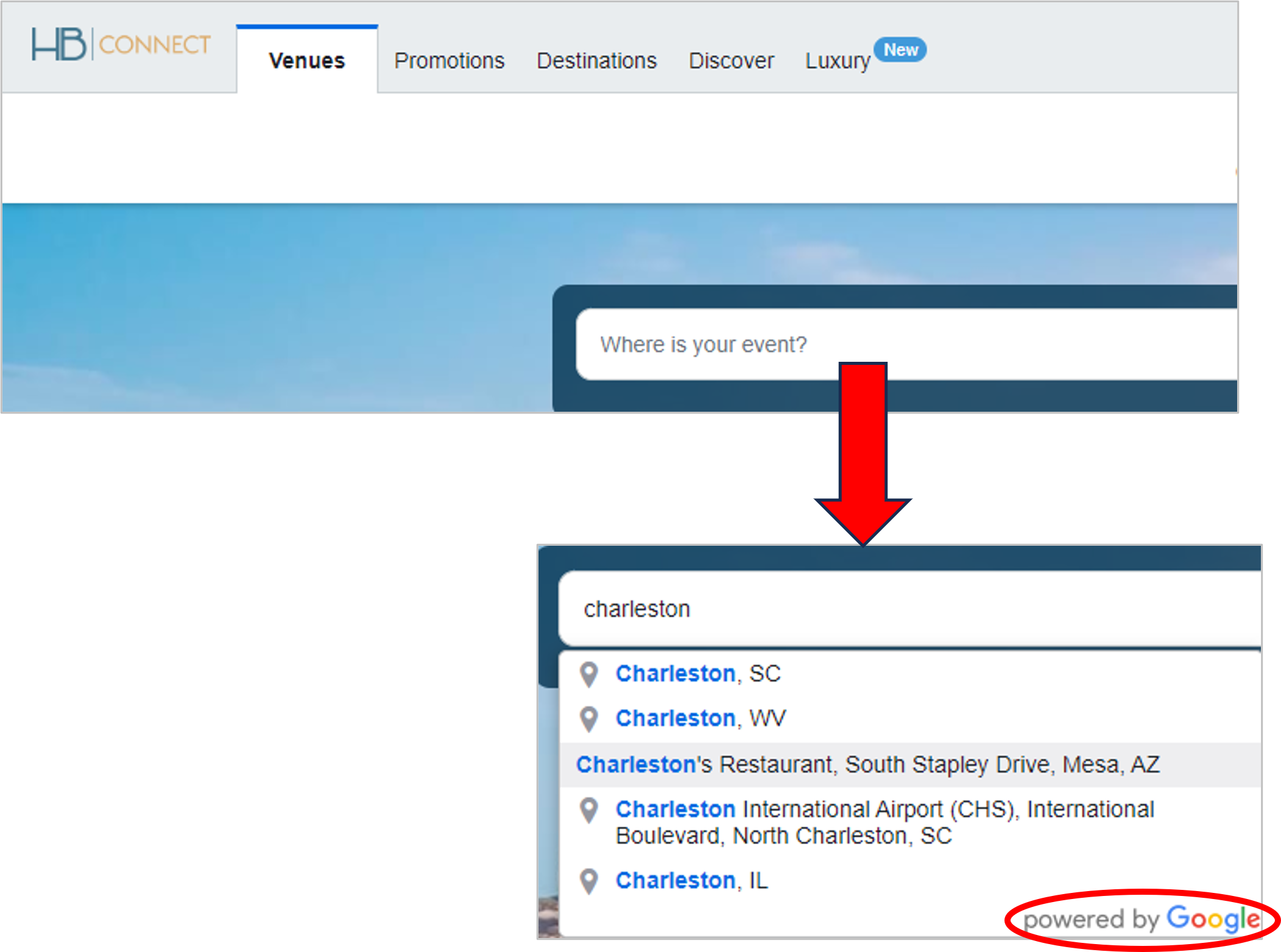Click the HB Connect logo
1281x952 pixels.
pos(121,44)
